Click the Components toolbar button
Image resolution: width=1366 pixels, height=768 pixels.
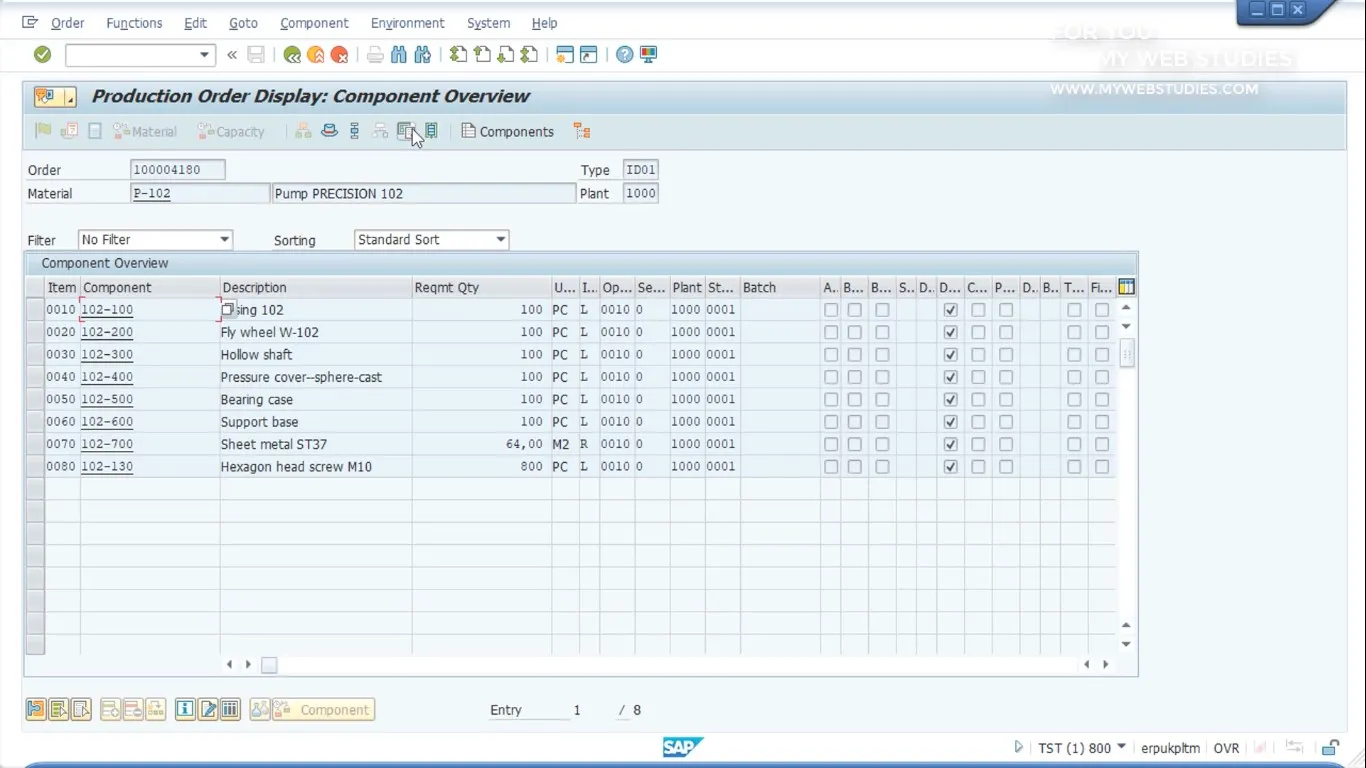pos(507,131)
